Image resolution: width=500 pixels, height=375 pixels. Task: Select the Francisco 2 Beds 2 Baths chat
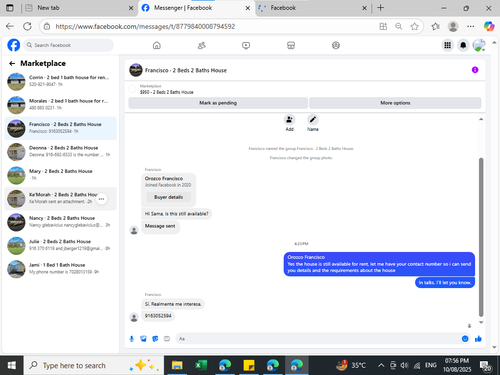click(60, 128)
